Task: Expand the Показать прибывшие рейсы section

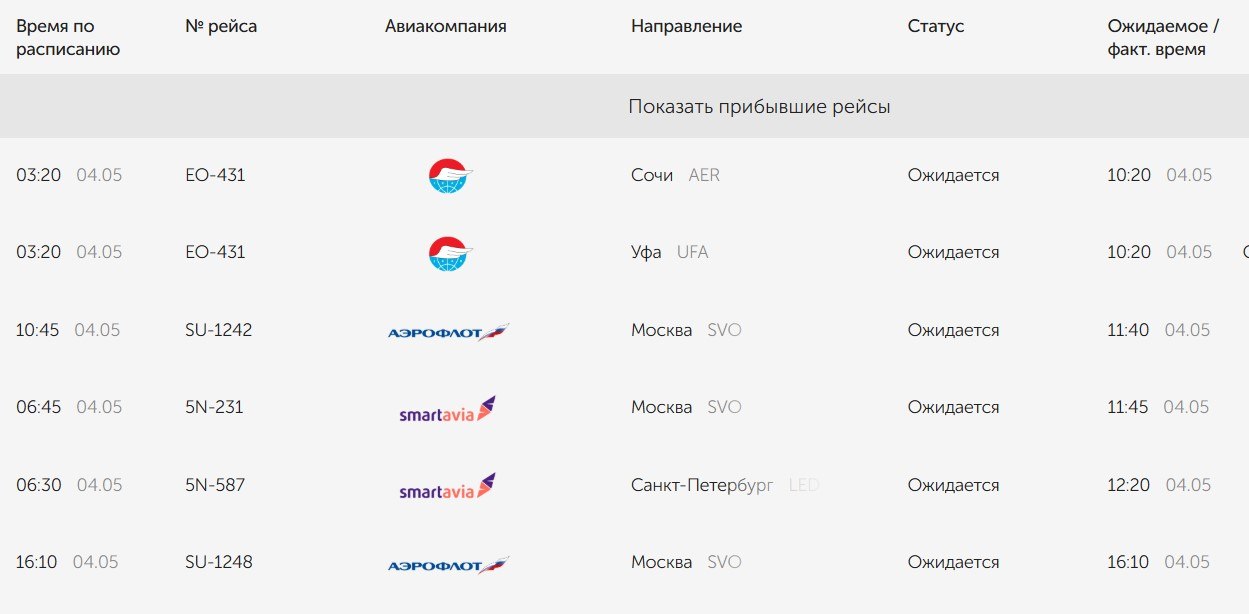Action: tap(759, 106)
